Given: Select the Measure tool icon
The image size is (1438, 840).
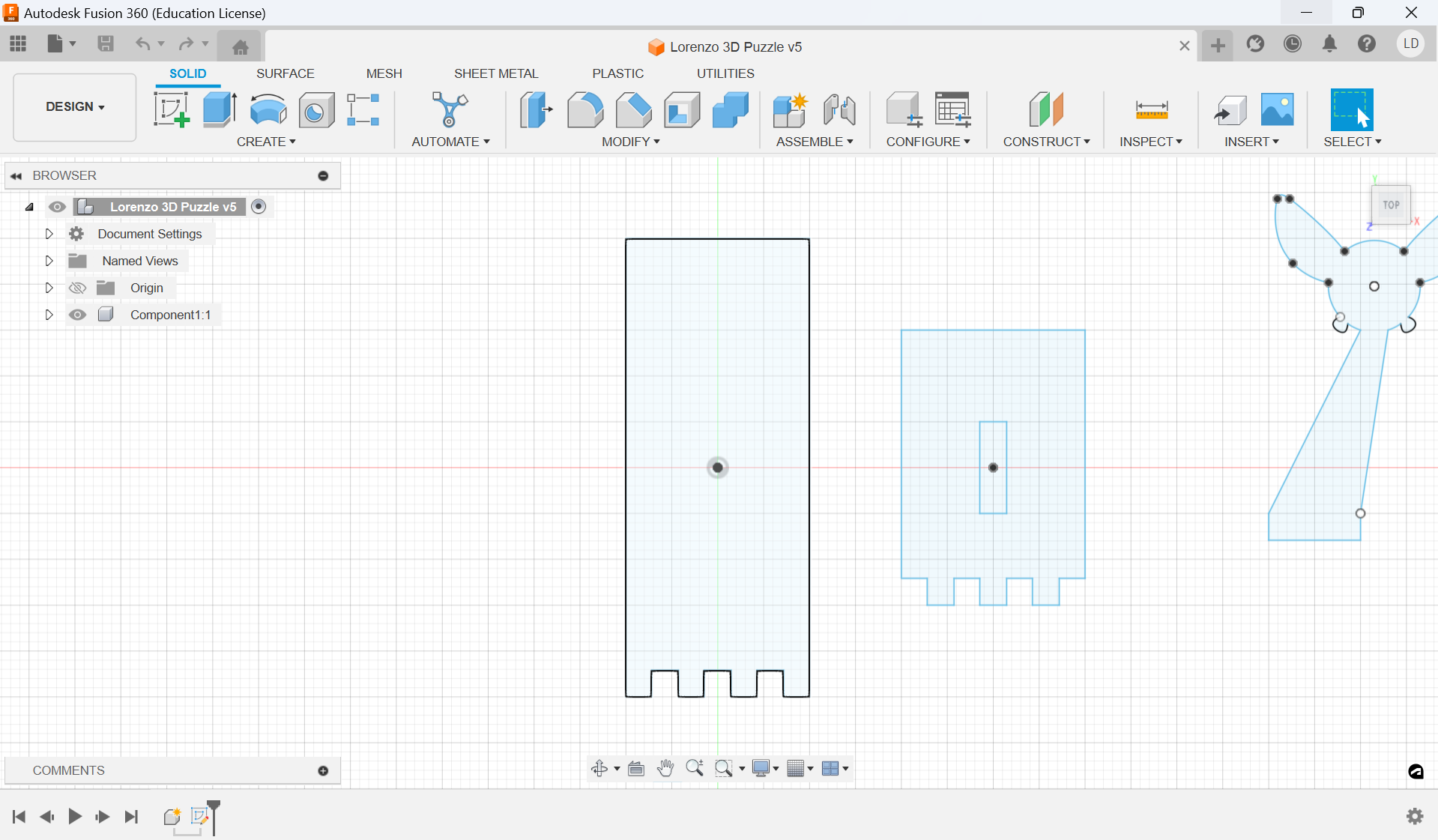Looking at the screenshot, I should [1152, 110].
